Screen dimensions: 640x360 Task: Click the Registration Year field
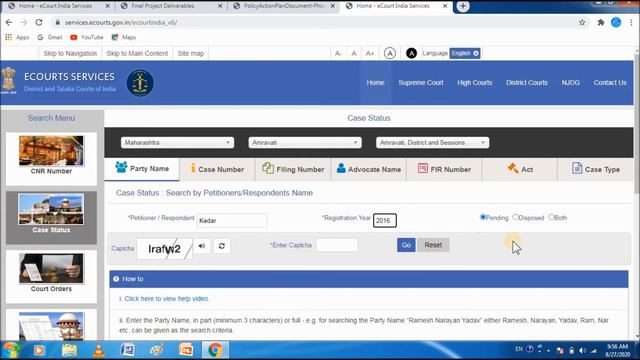pyautogui.click(x=384, y=220)
